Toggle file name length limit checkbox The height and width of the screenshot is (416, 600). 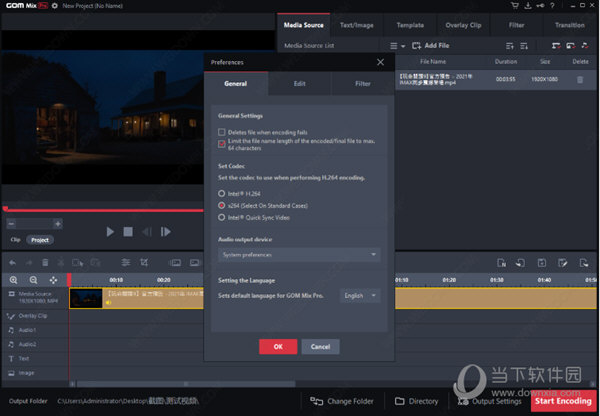click(x=222, y=143)
